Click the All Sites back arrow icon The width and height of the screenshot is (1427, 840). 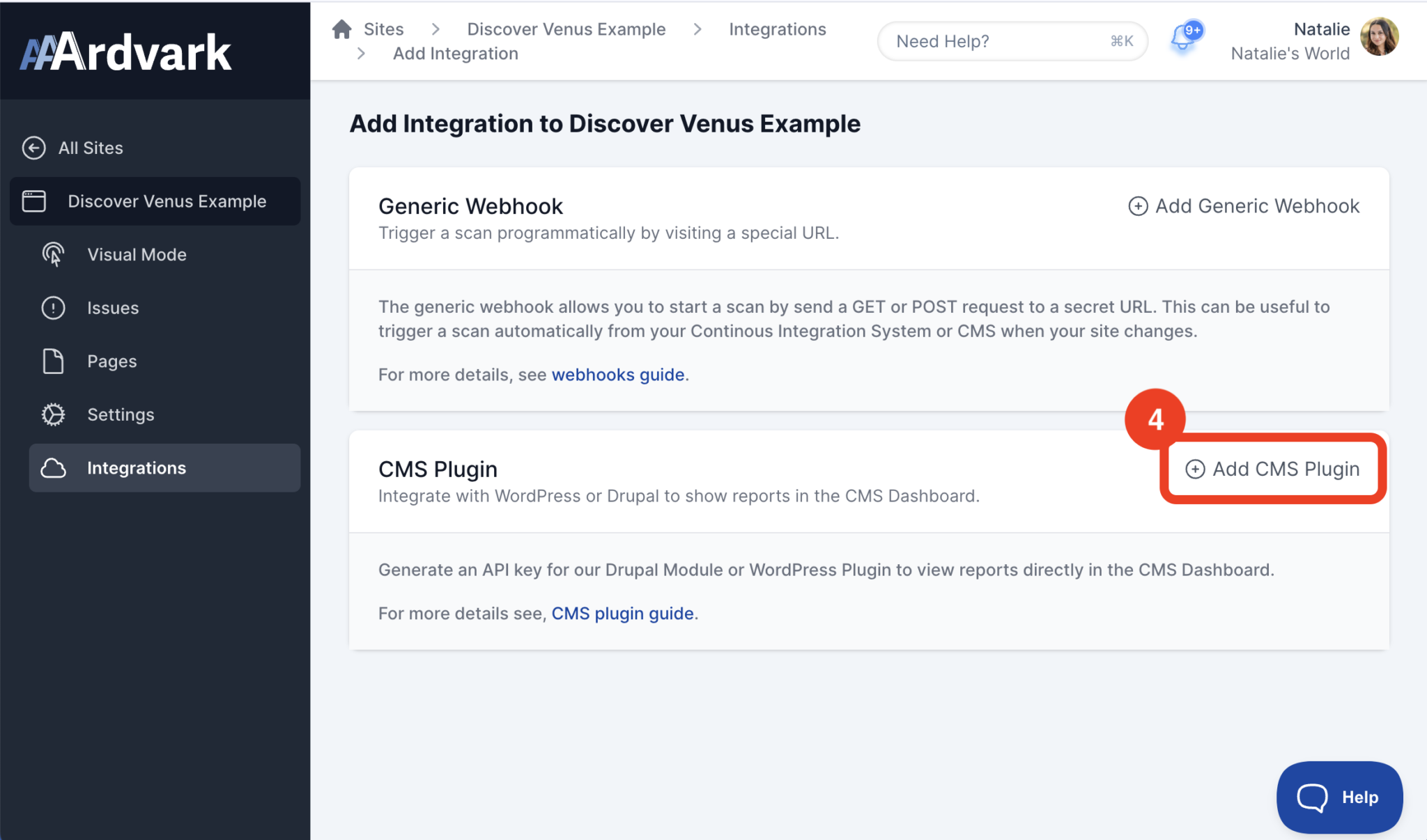[x=33, y=148]
